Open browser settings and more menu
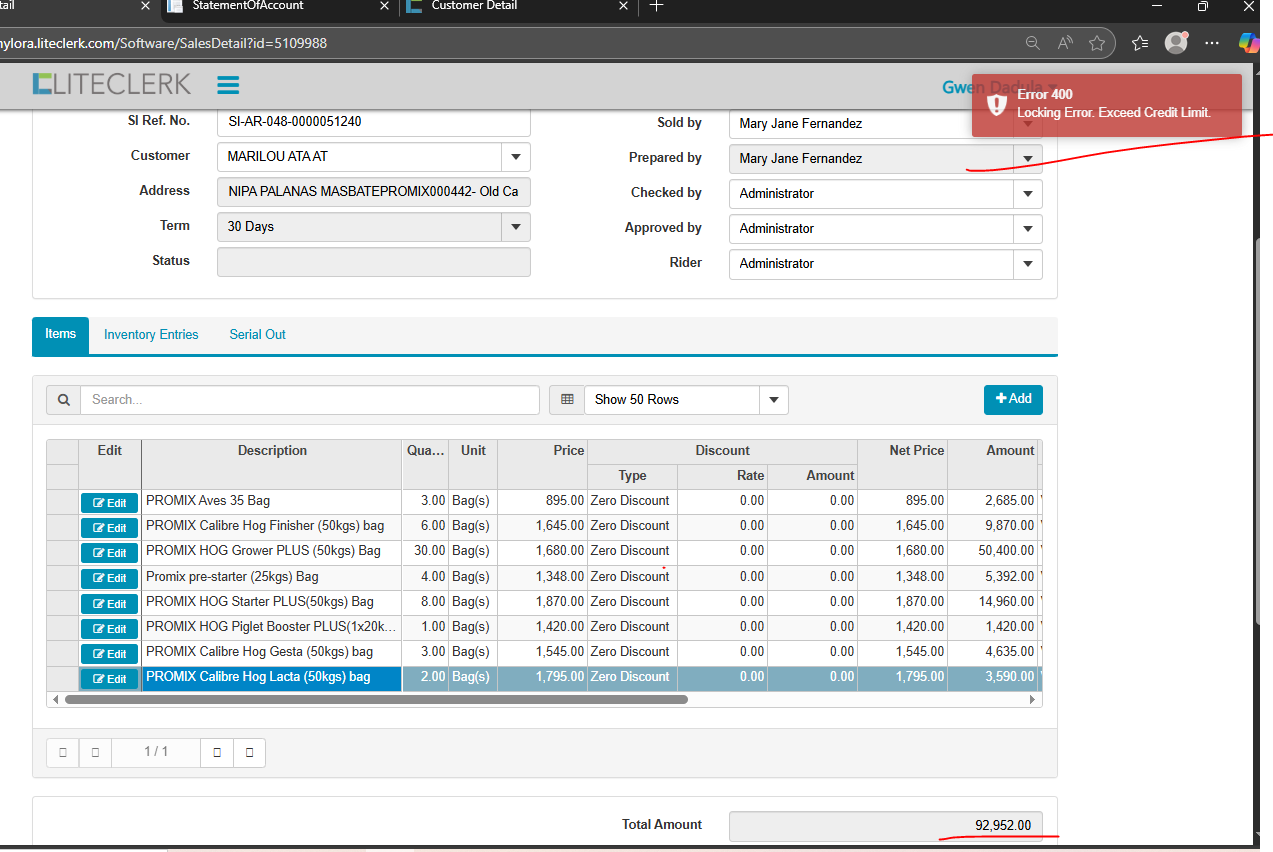 [x=1212, y=43]
